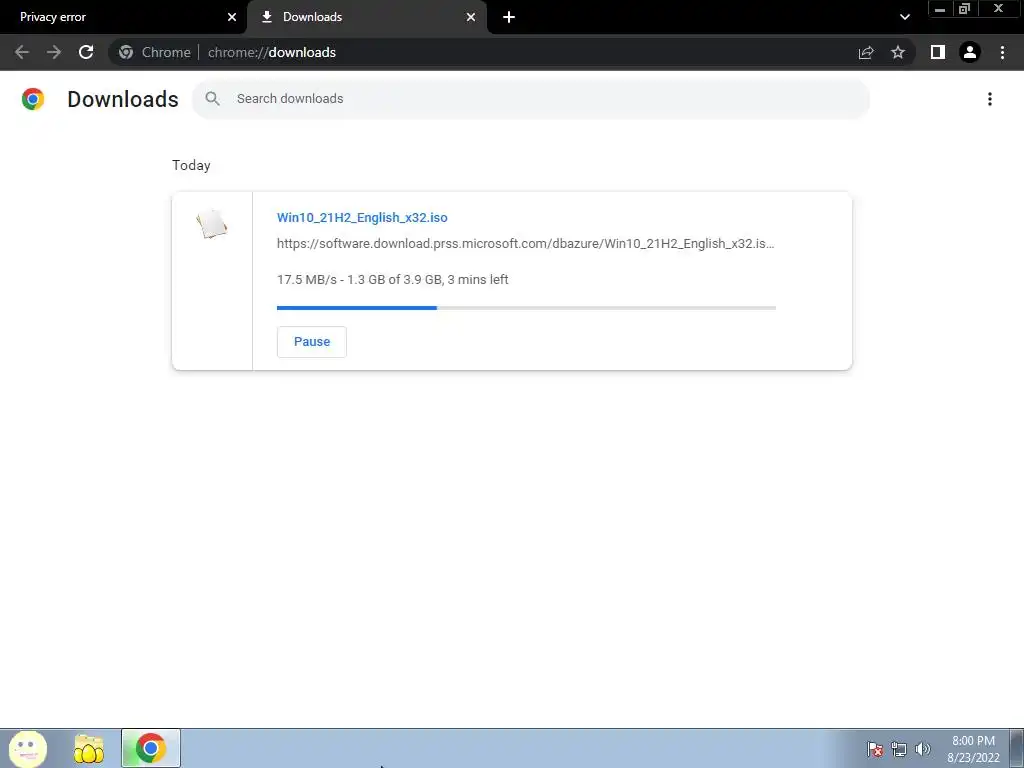Go back using the browser back arrow
The image size is (1024, 768).
22,52
